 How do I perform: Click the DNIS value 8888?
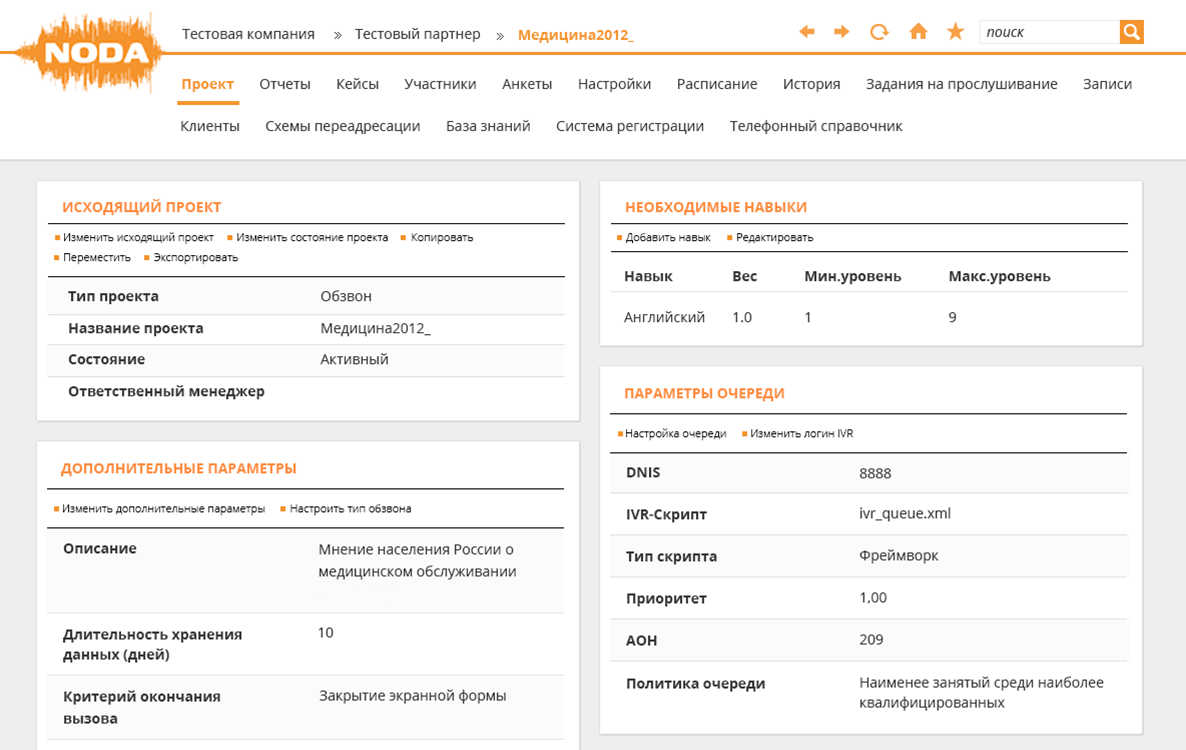pos(875,473)
